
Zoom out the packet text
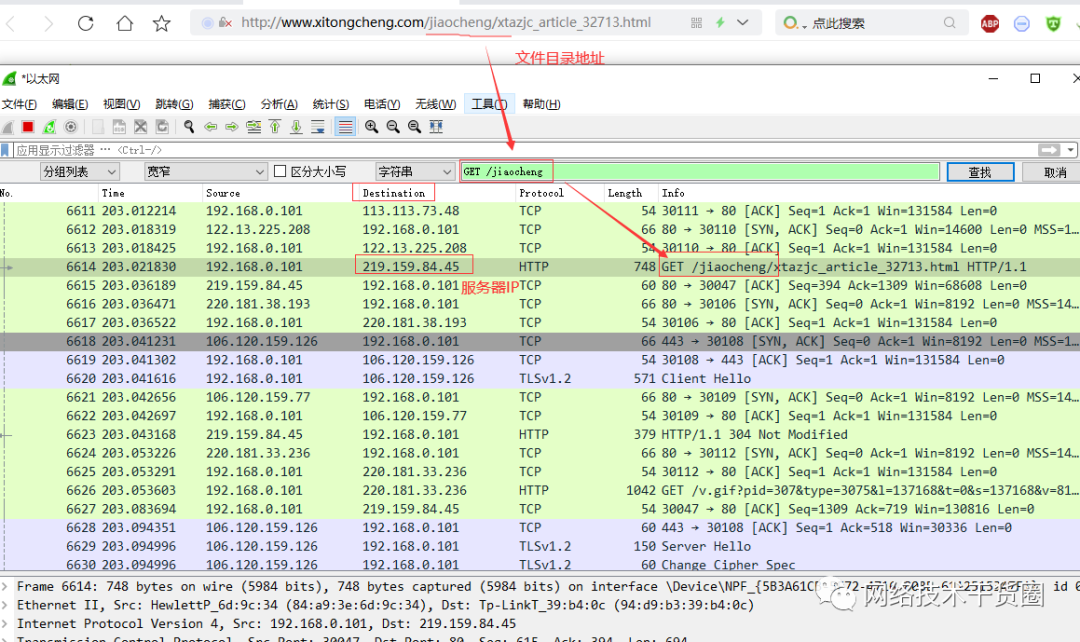pyautogui.click(x=393, y=127)
